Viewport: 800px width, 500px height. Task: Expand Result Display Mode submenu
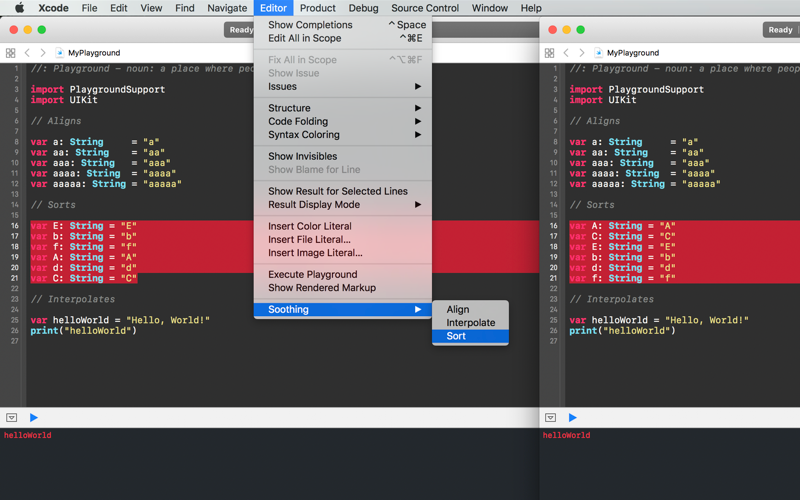(343, 204)
